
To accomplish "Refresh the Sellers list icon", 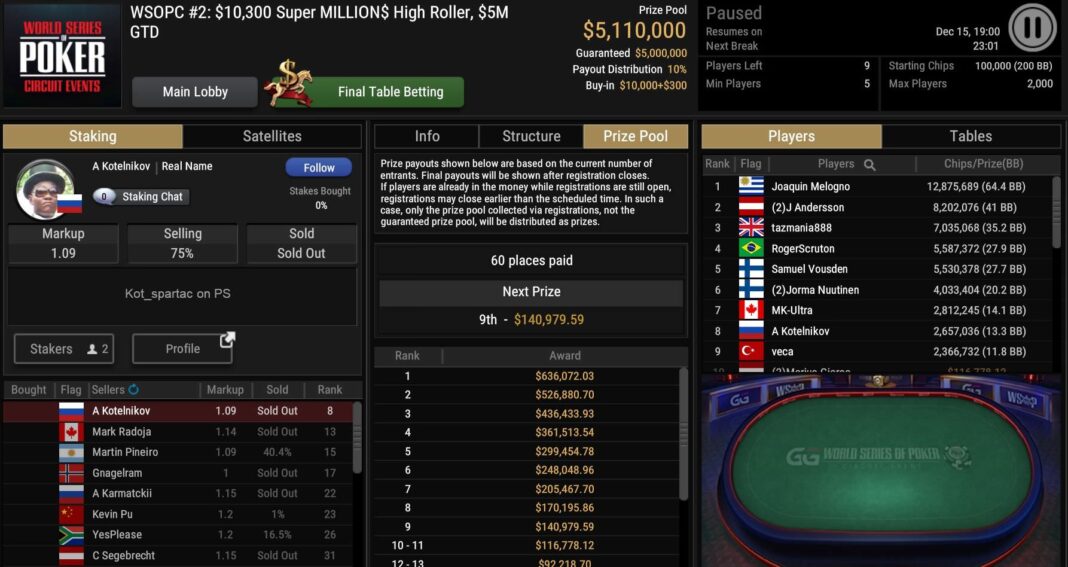I will click(x=134, y=389).
